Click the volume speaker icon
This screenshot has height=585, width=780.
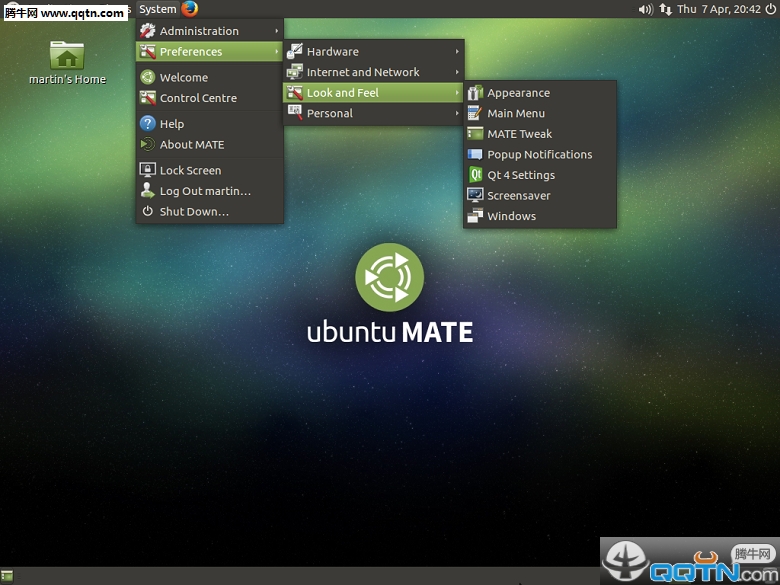point(645,9)
